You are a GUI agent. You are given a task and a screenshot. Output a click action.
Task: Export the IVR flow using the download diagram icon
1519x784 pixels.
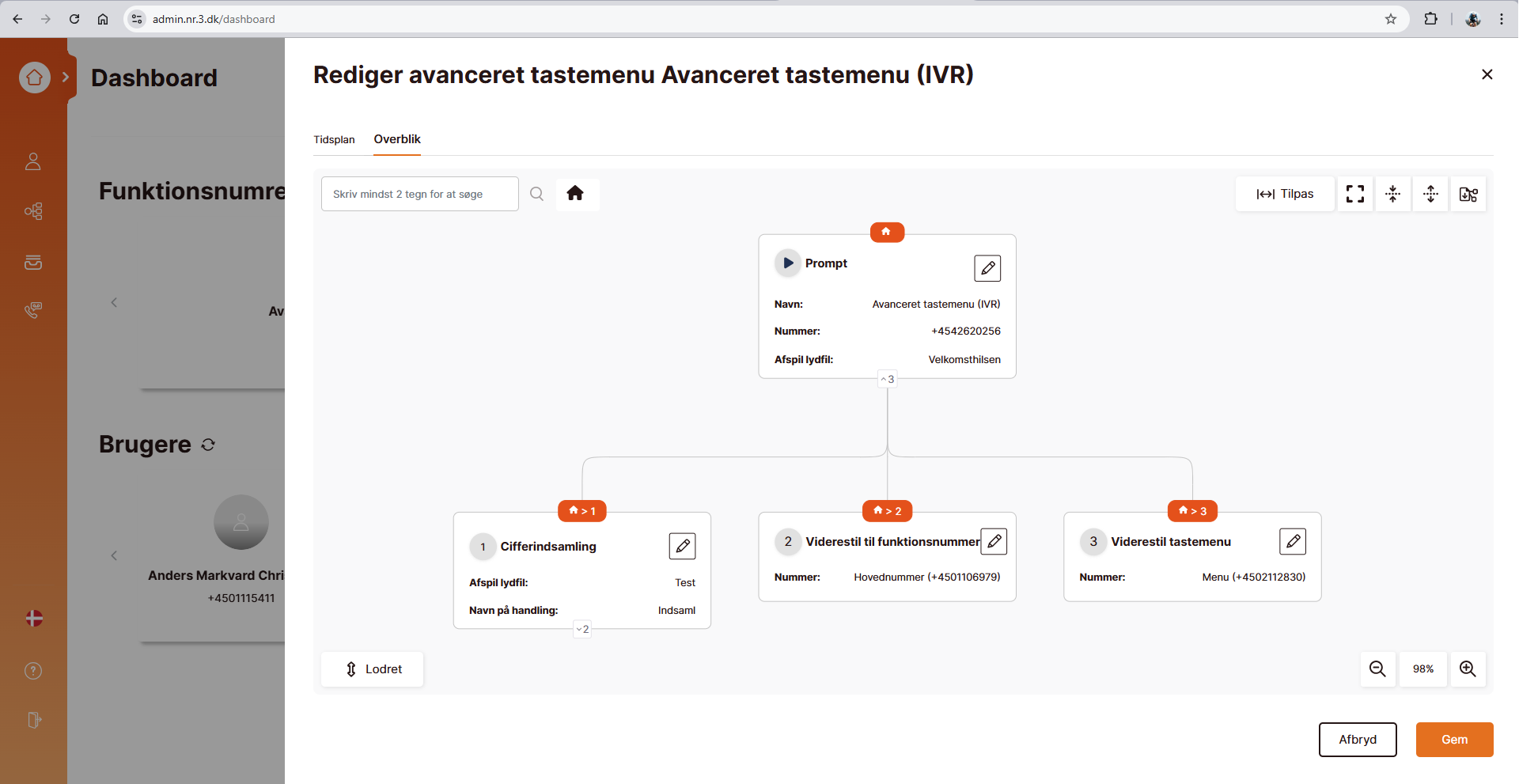[x=1468, y=193]
